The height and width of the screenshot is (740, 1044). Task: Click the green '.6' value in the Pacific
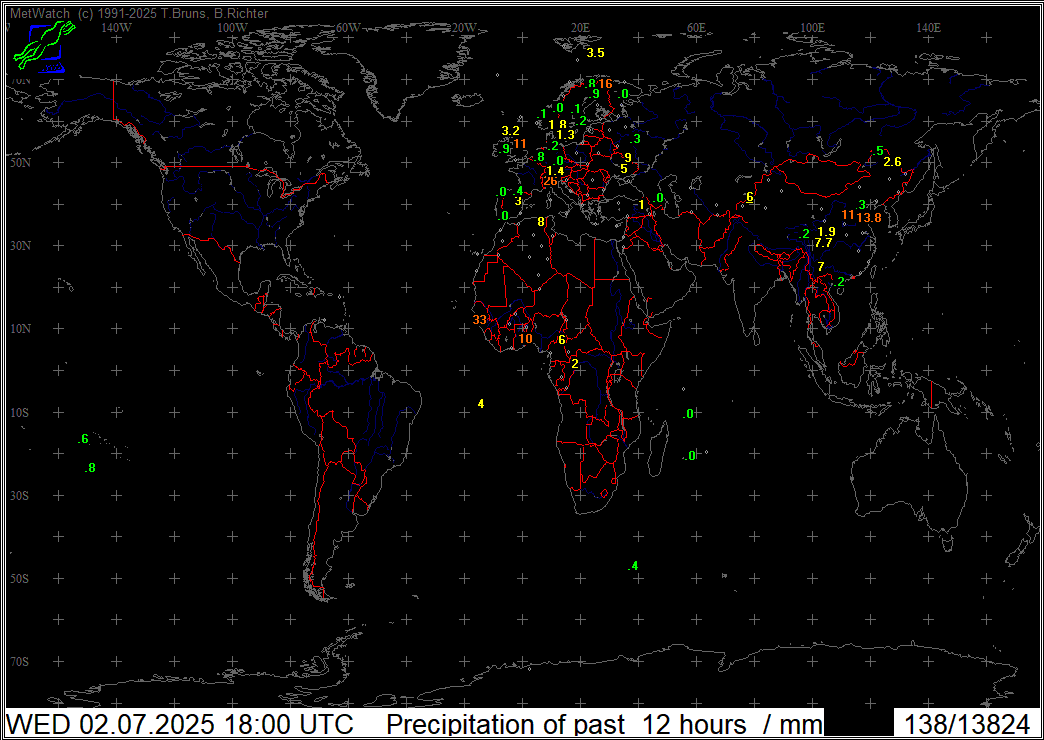(x=83, y=439)
